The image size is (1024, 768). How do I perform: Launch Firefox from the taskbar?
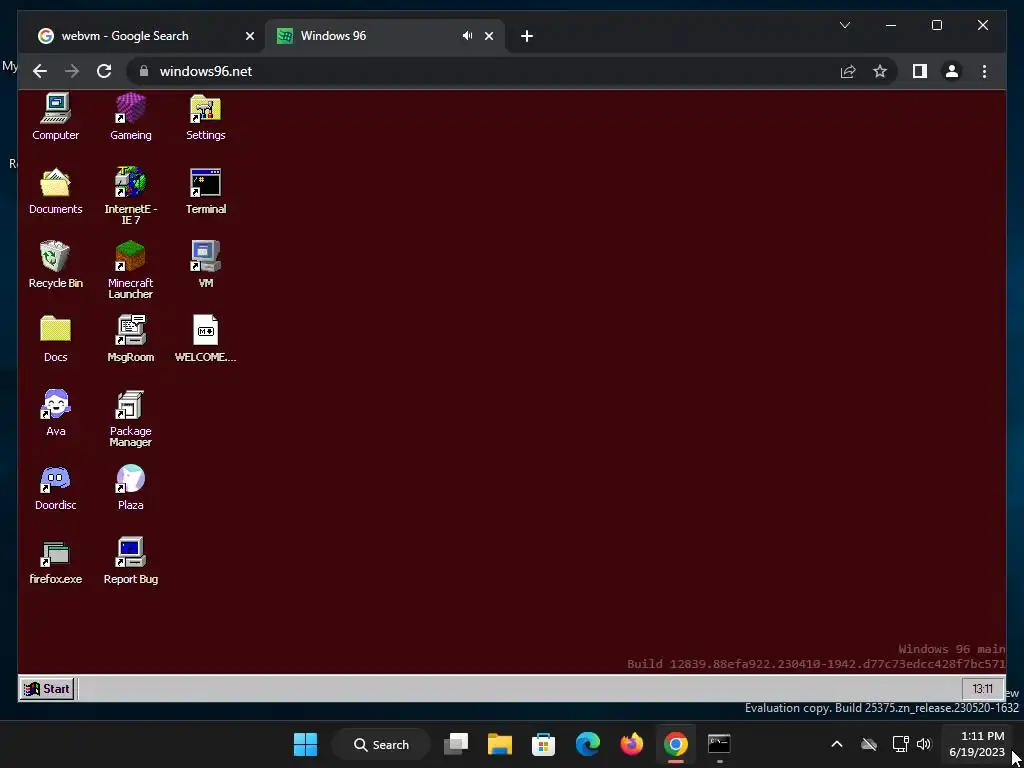coord(632,744)
